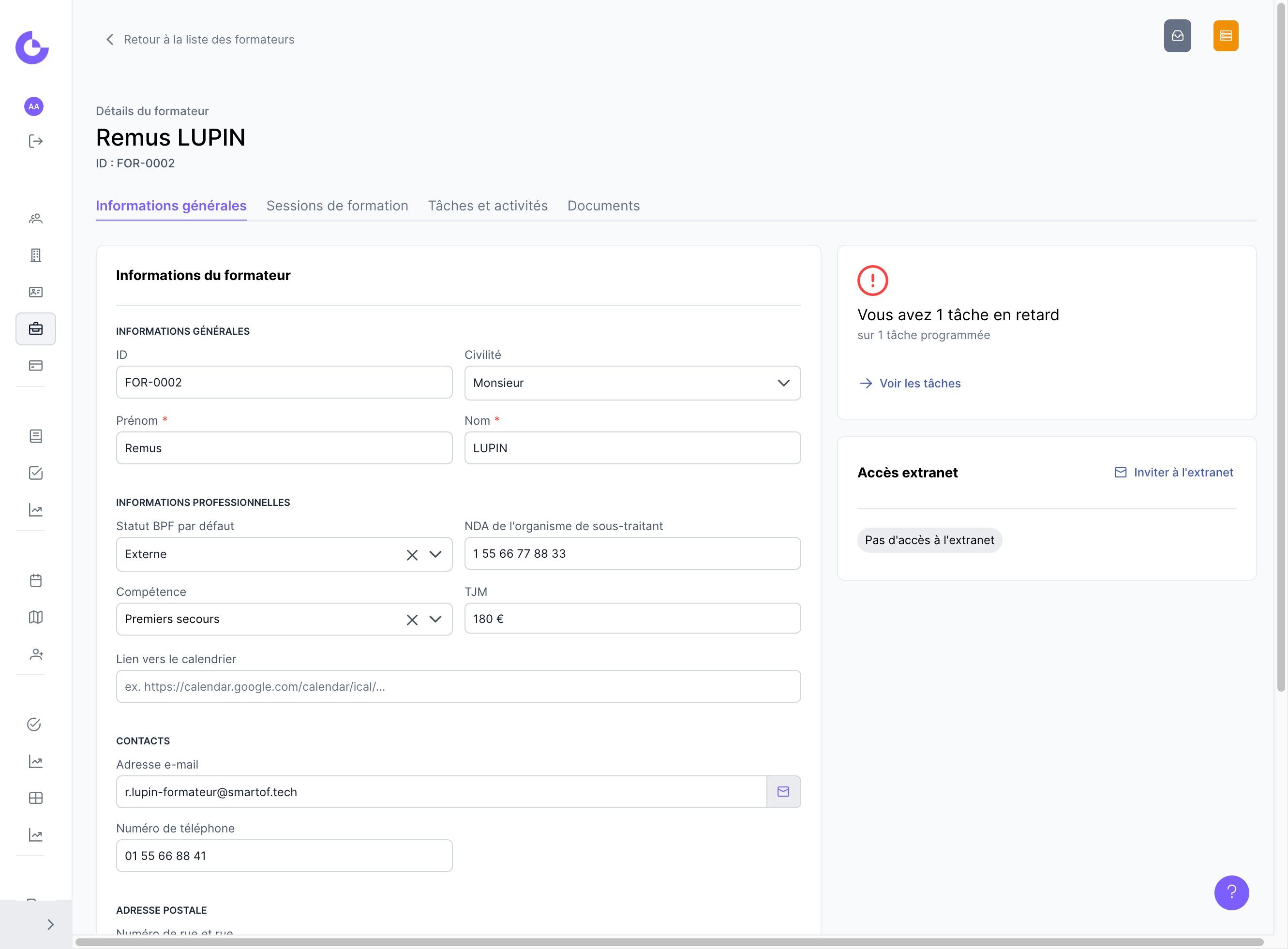Image resolution: width=1288 pixels, height=949 pixels.
Task: Expand the Compétence dropdown arrow
Action: coord(435,619)
